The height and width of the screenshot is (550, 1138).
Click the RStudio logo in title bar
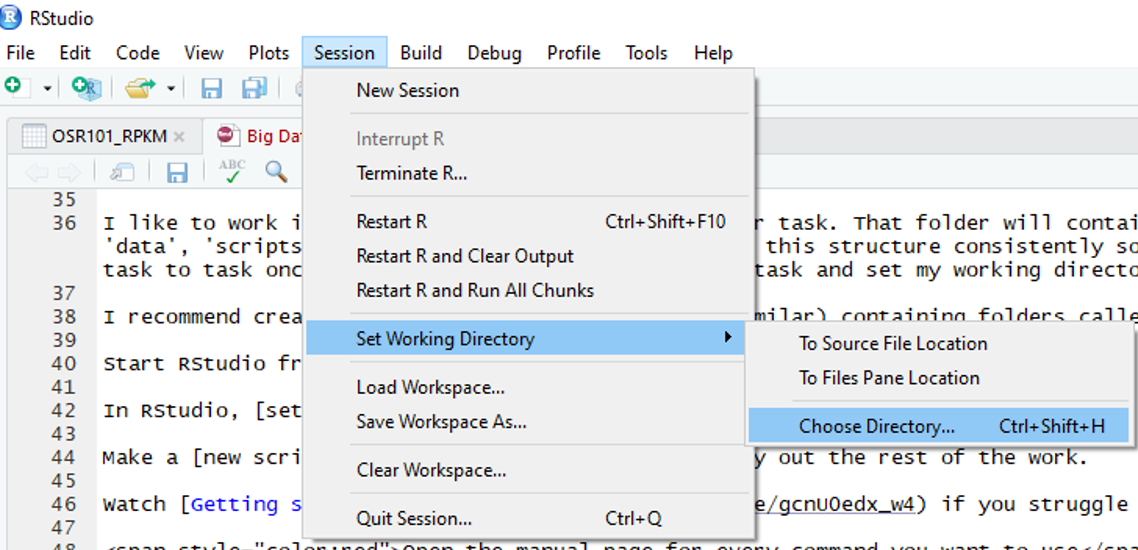click(11, 17)
